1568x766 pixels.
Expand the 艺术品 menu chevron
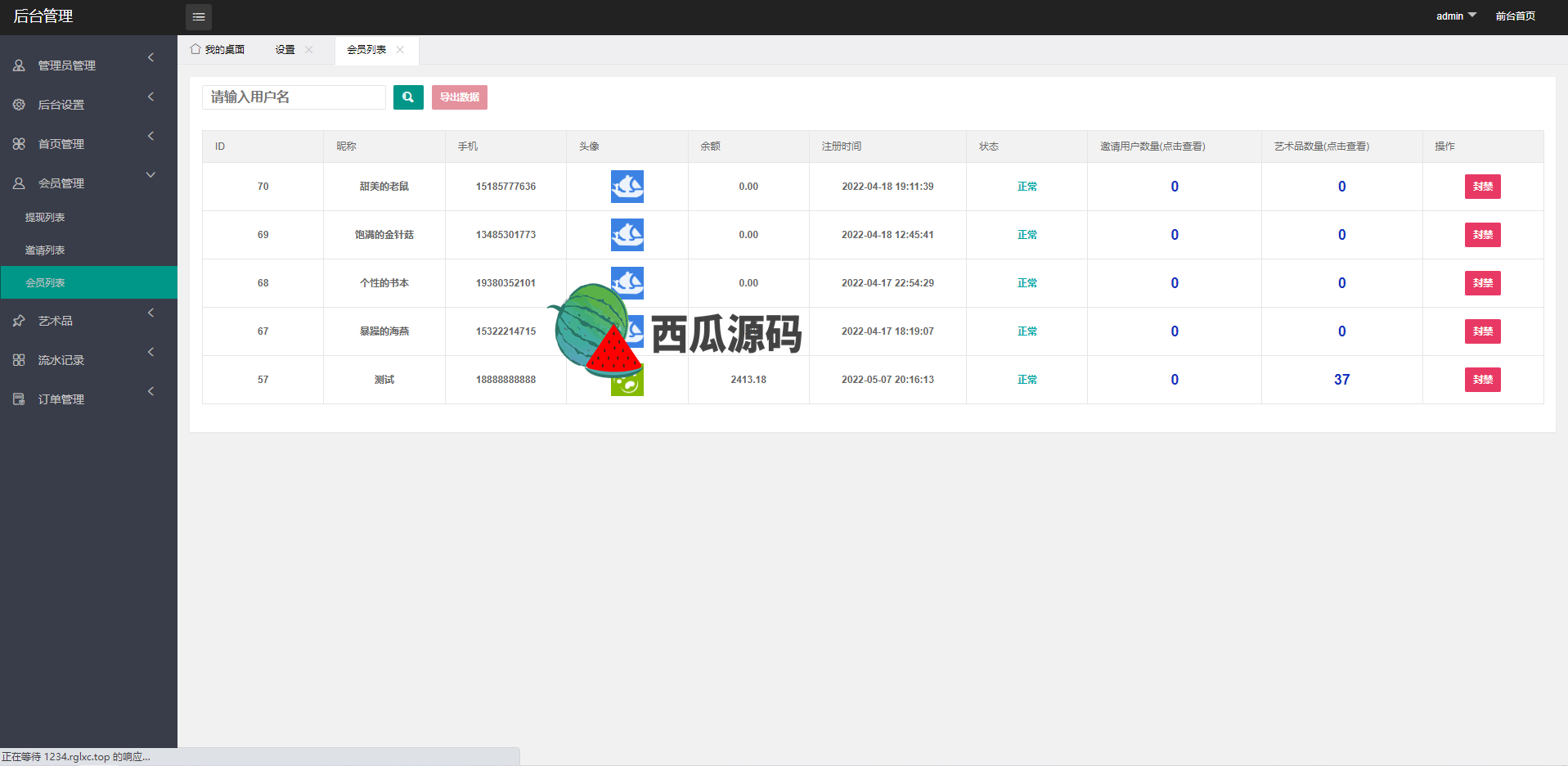[x=151, y=313]
